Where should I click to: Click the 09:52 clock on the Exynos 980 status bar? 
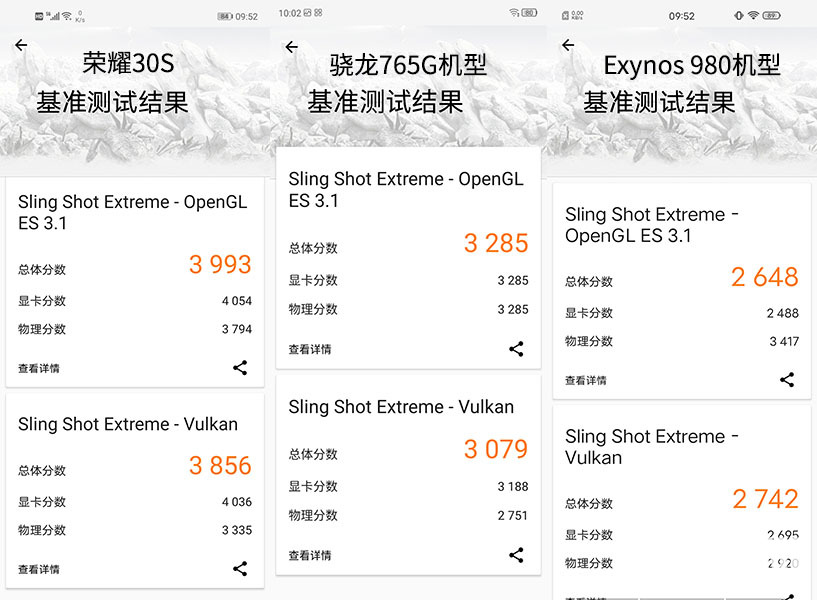point(682,16)
